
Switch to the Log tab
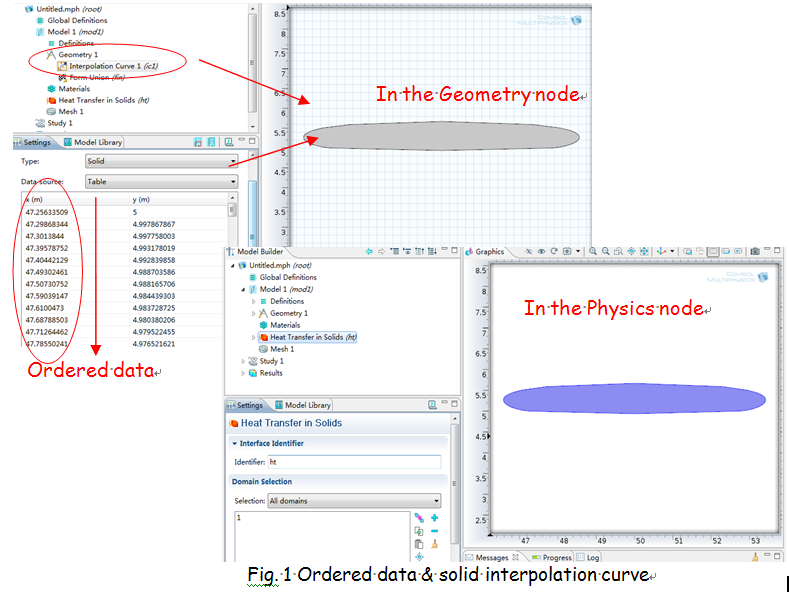tap(592, 557)
